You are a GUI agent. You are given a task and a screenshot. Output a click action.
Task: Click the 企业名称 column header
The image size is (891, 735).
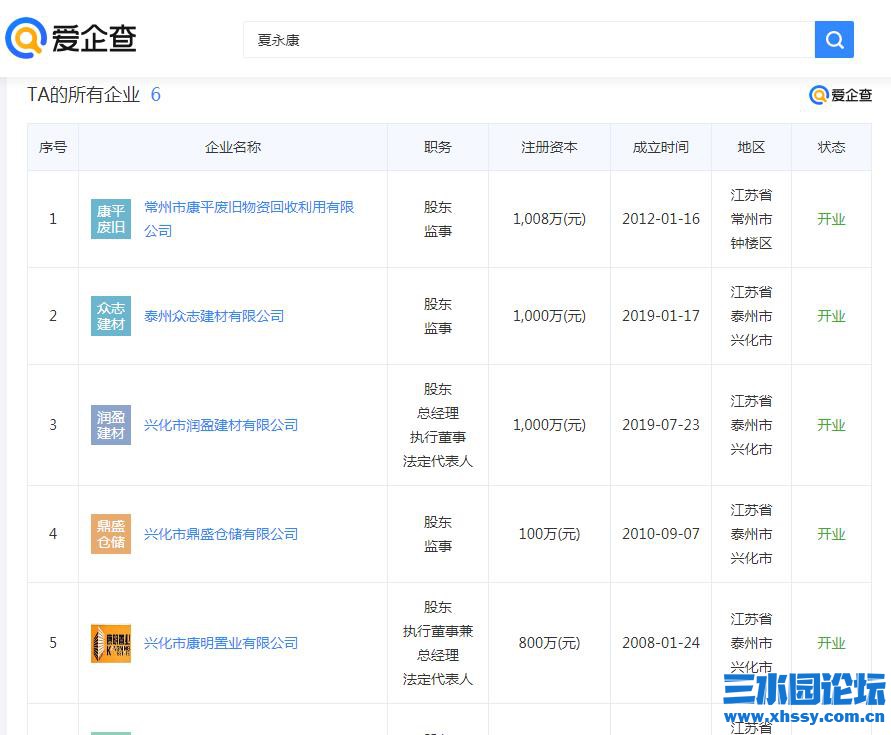tap(233, 147)
